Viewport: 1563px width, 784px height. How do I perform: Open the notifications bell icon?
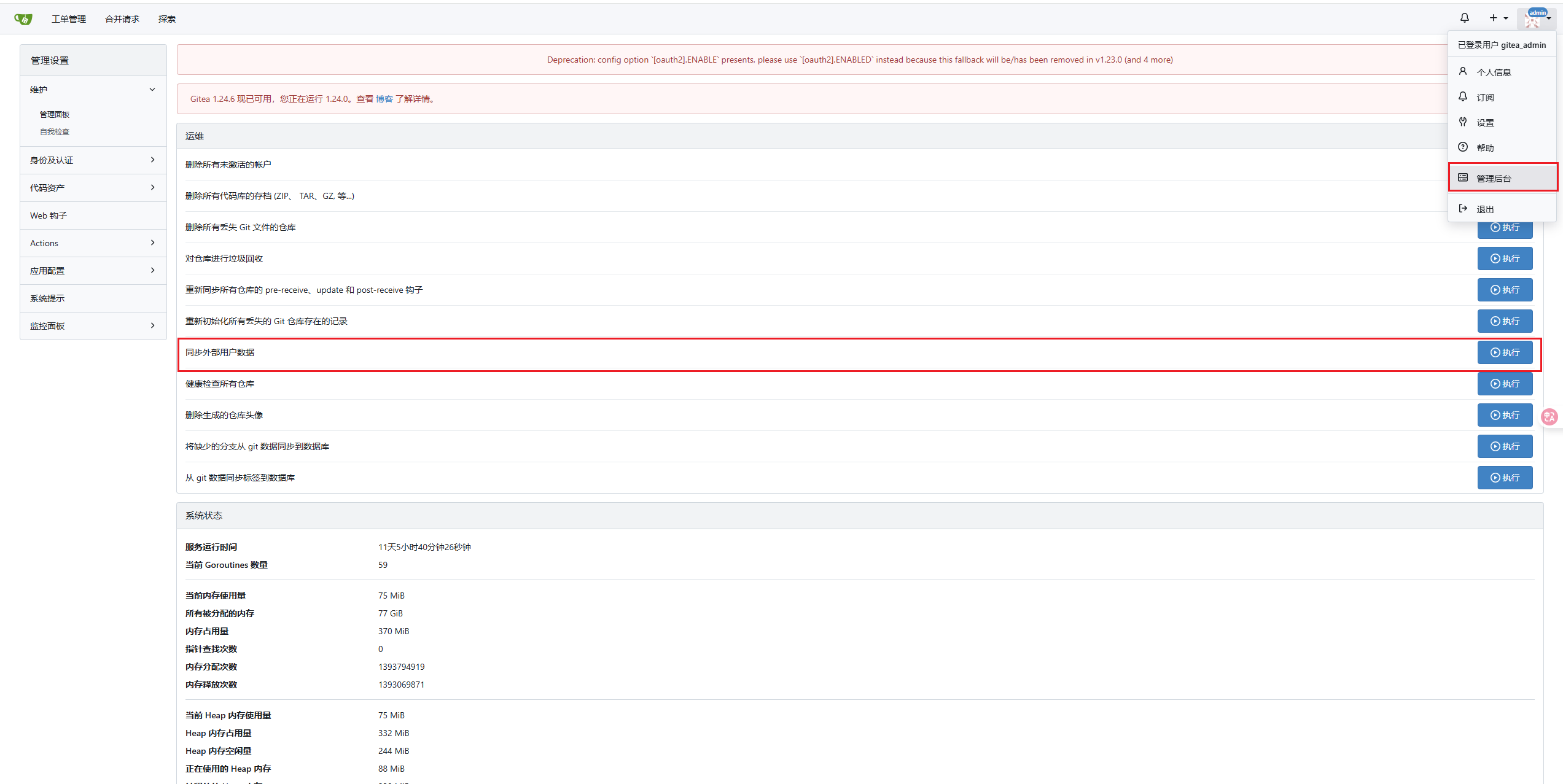[x=1465, y=18]
